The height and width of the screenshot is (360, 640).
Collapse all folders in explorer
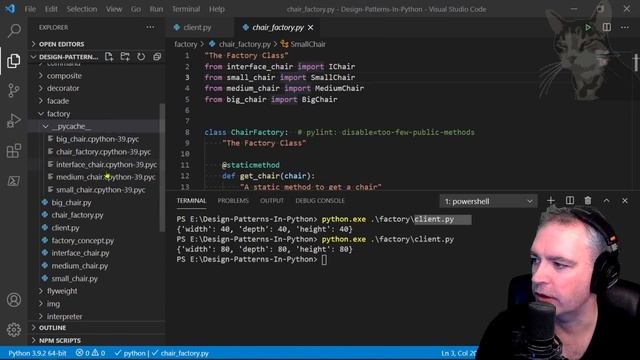(x=157, y=57)
